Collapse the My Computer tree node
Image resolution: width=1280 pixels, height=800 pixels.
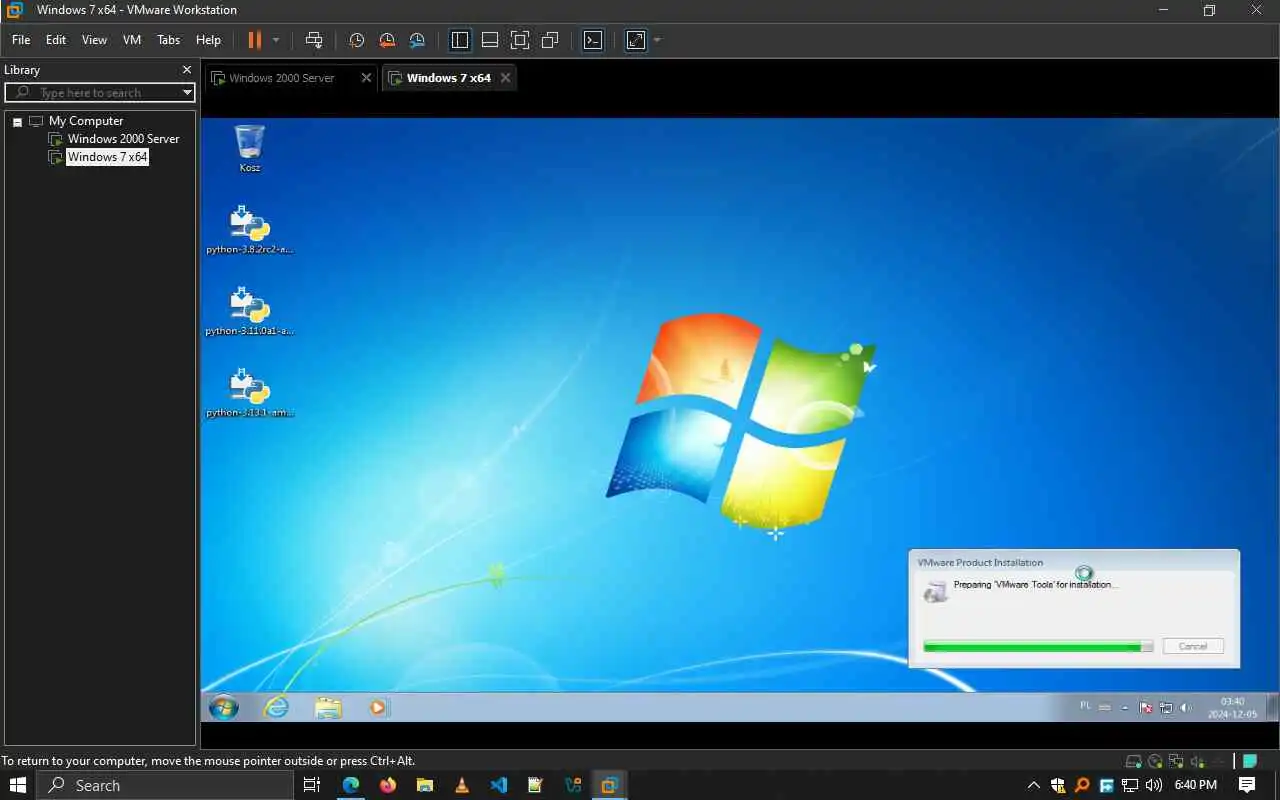pos(17,122)
